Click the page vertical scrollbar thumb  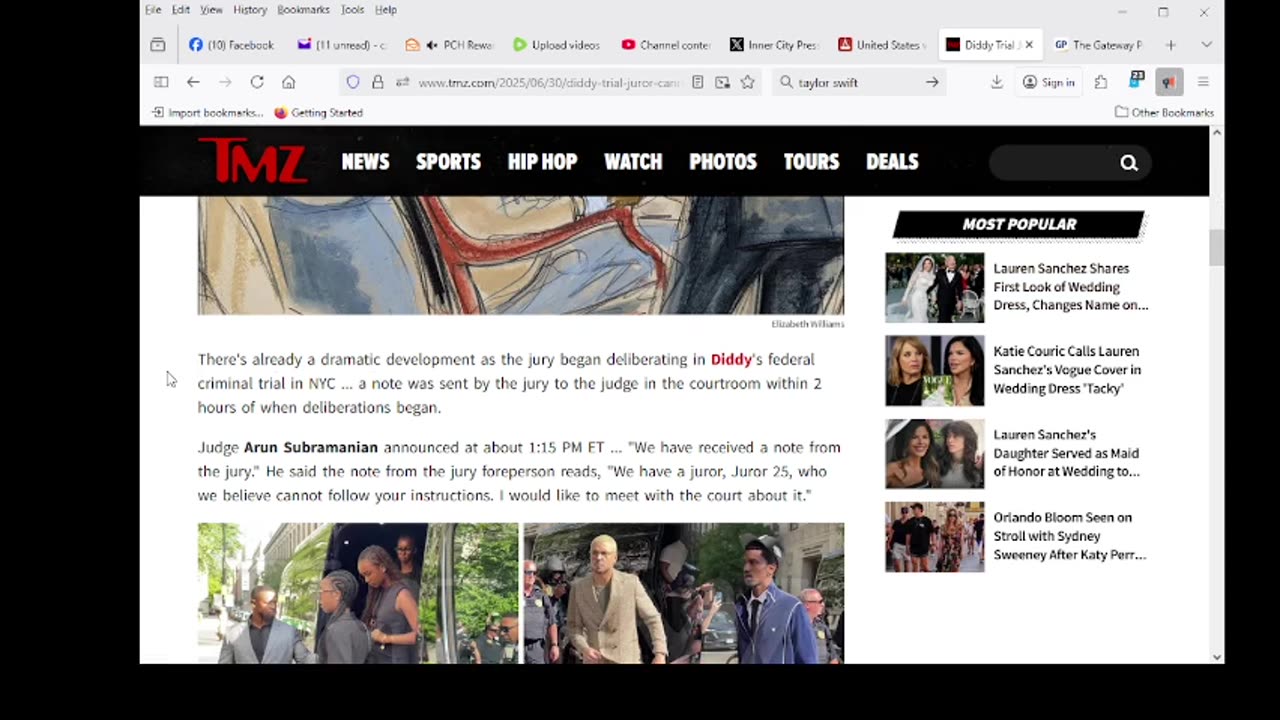[1216, 248]
